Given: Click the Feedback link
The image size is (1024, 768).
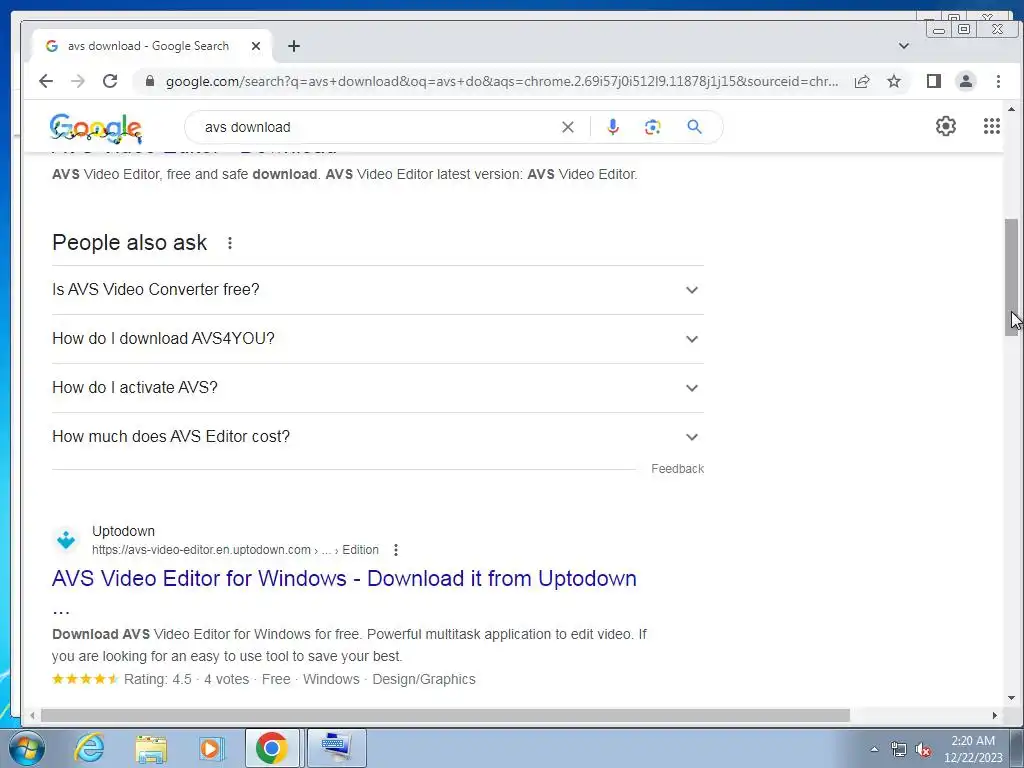Looking at the screenshot, I should [x=677, y=469].
